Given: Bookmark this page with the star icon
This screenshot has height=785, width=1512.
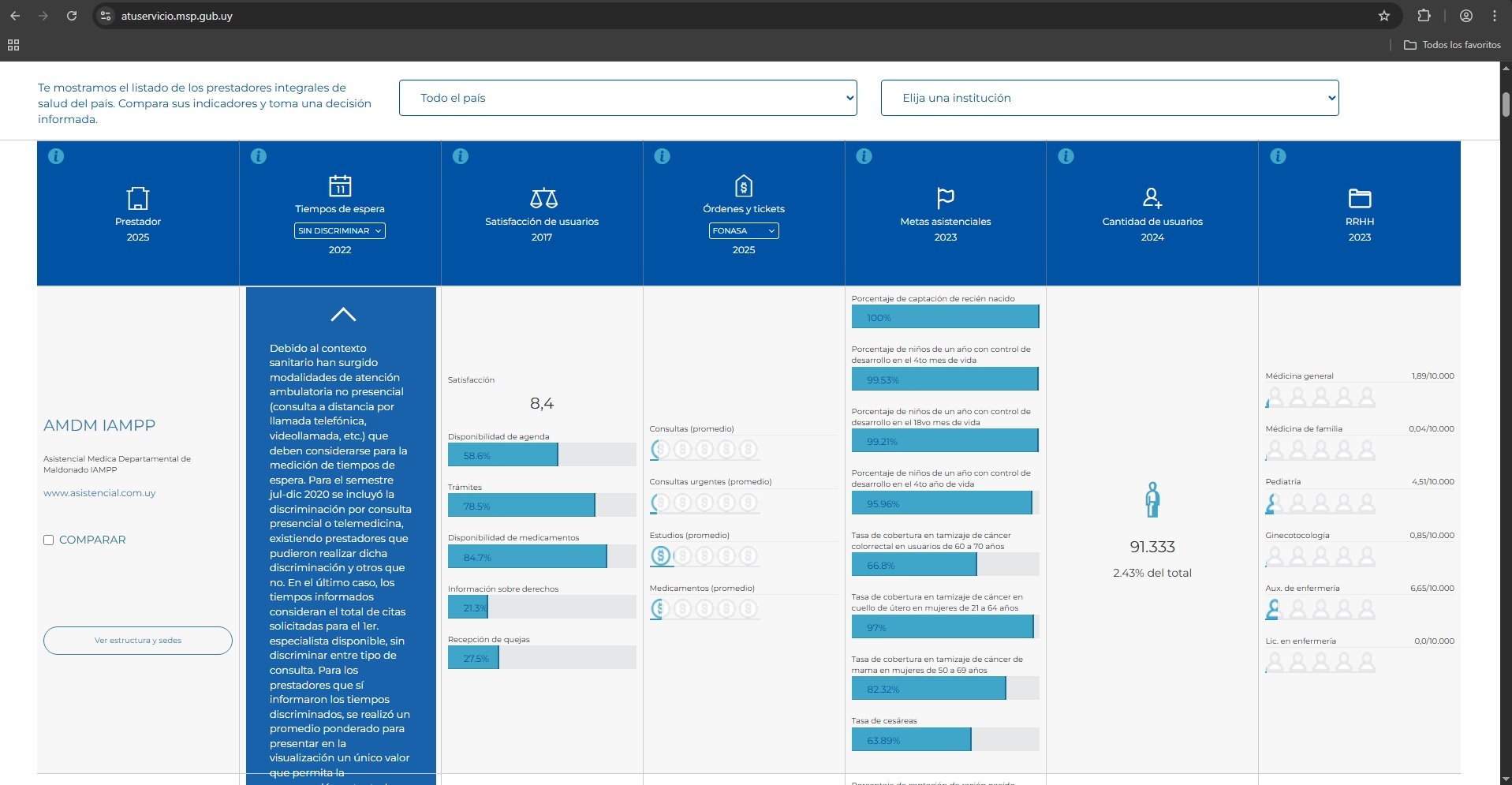Looking at the screenshot, I should pos(1383,16).
